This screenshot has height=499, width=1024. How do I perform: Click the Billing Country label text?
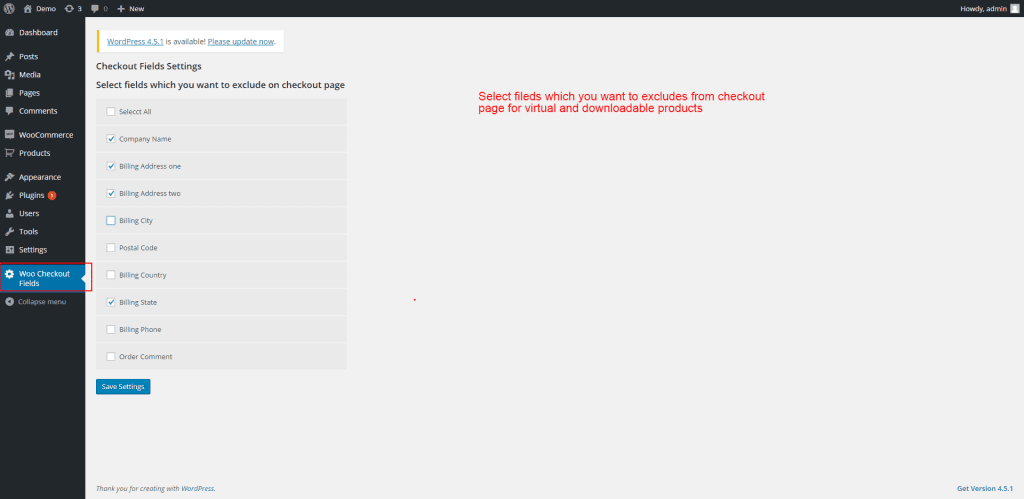pos(143,276)
